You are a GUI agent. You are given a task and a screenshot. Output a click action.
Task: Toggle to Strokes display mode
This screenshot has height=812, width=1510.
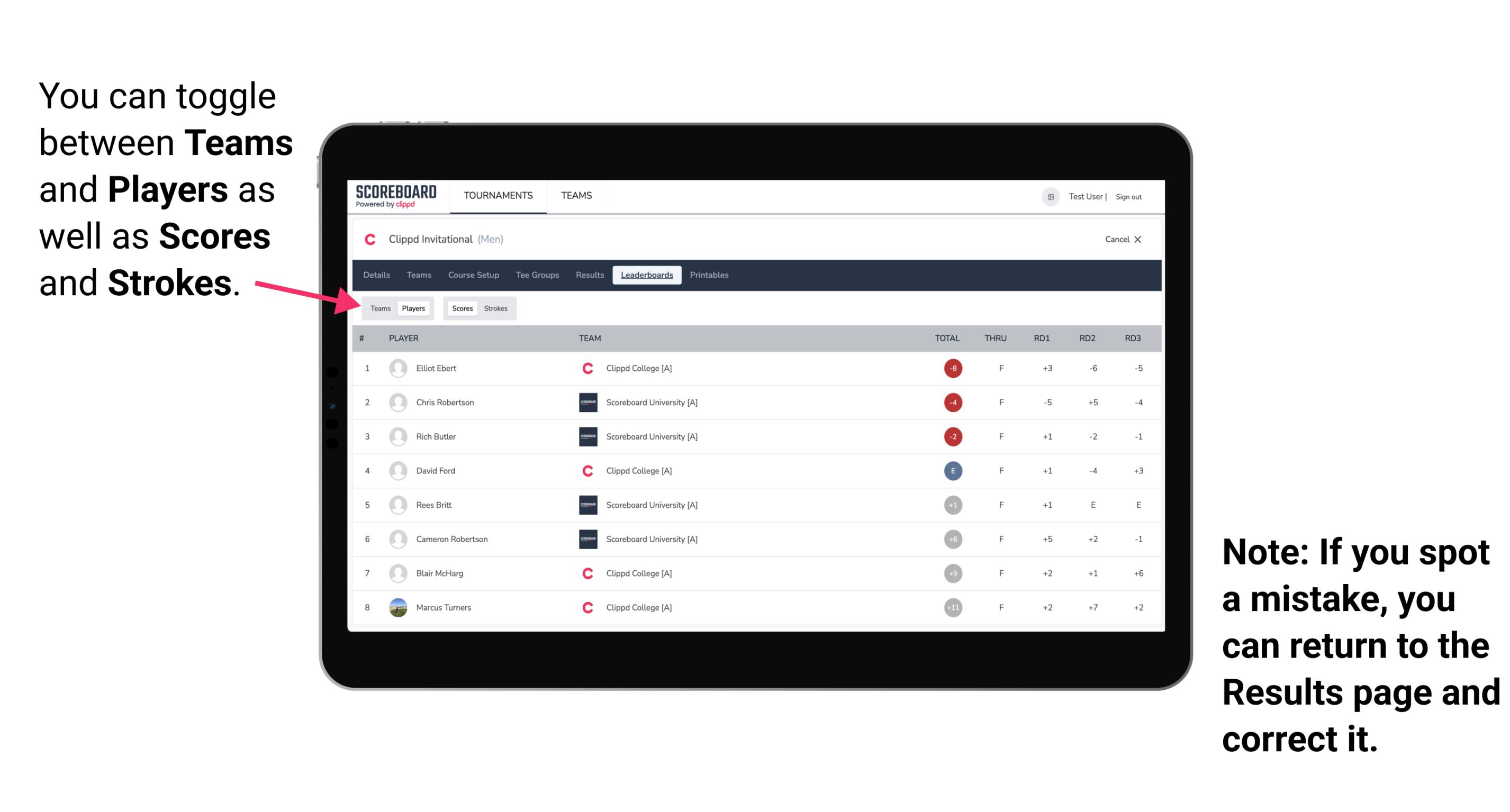point(496,308)
